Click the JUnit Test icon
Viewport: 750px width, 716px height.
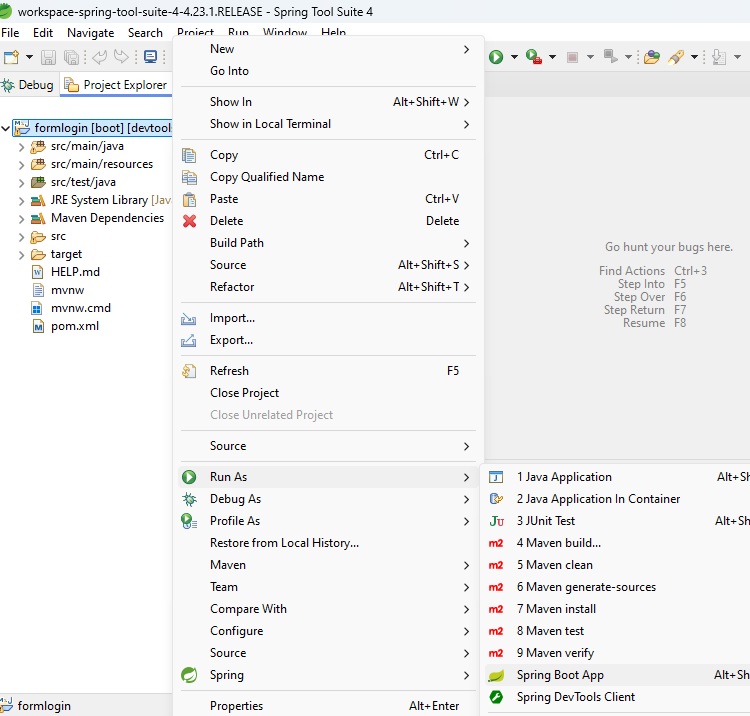coord(496,521)
